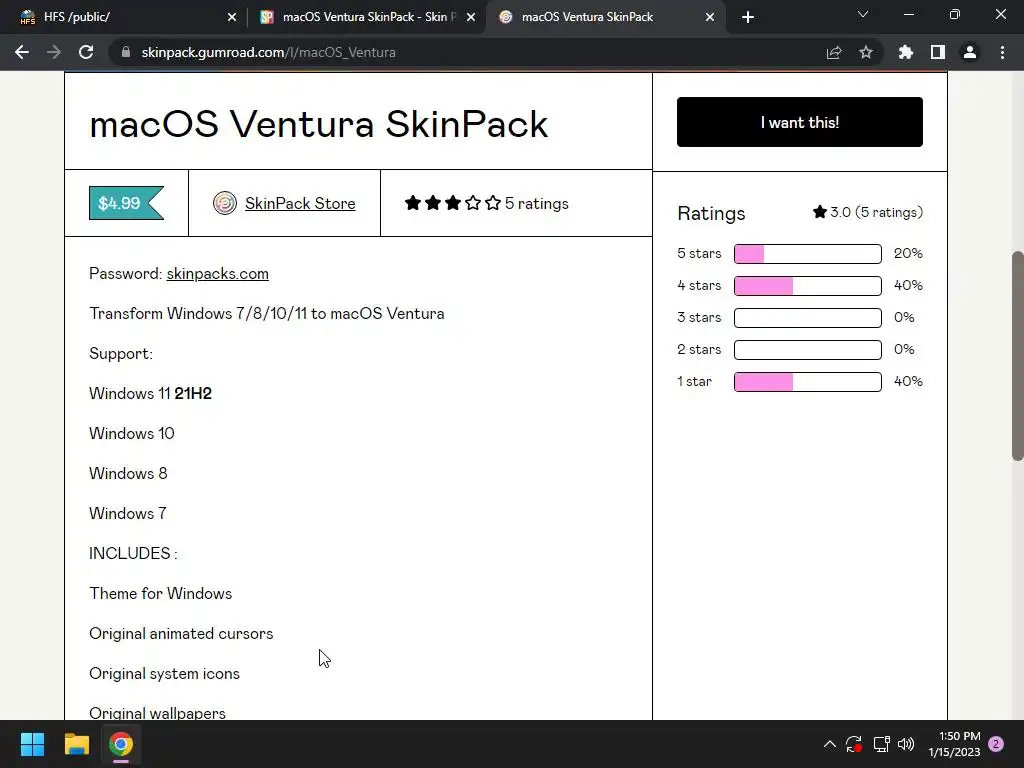Click the 1 star rating bar
Screen dimensions: 1024x768
click(808, 381)
